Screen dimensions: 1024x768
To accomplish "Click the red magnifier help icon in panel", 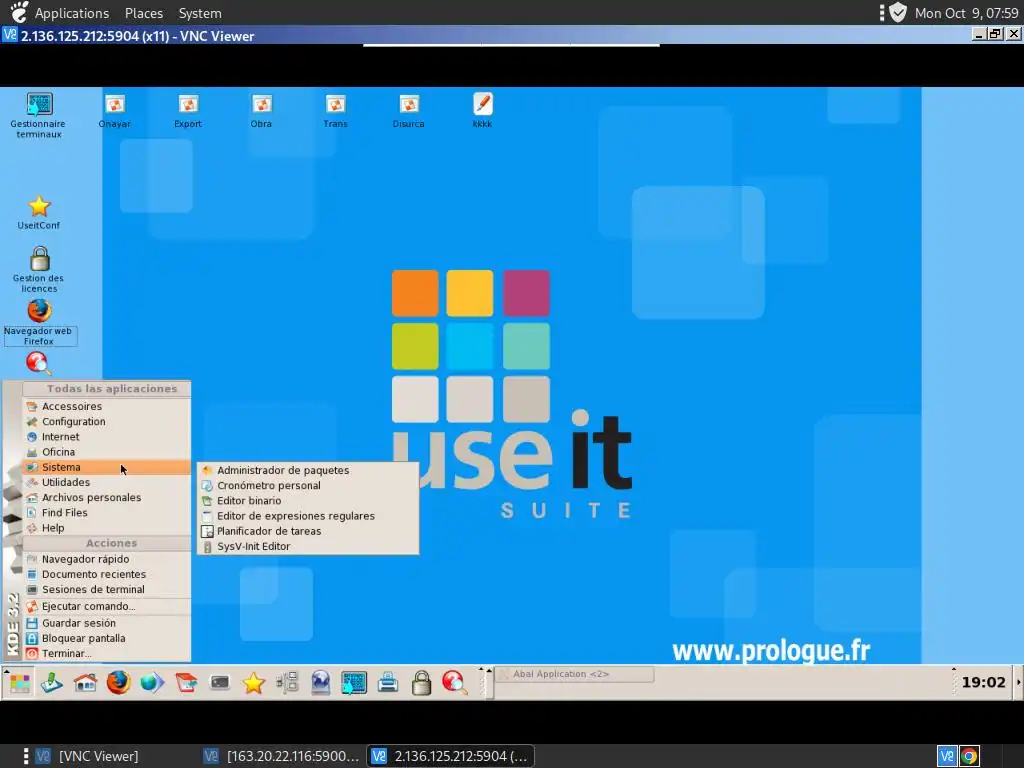I will (455, 683).
